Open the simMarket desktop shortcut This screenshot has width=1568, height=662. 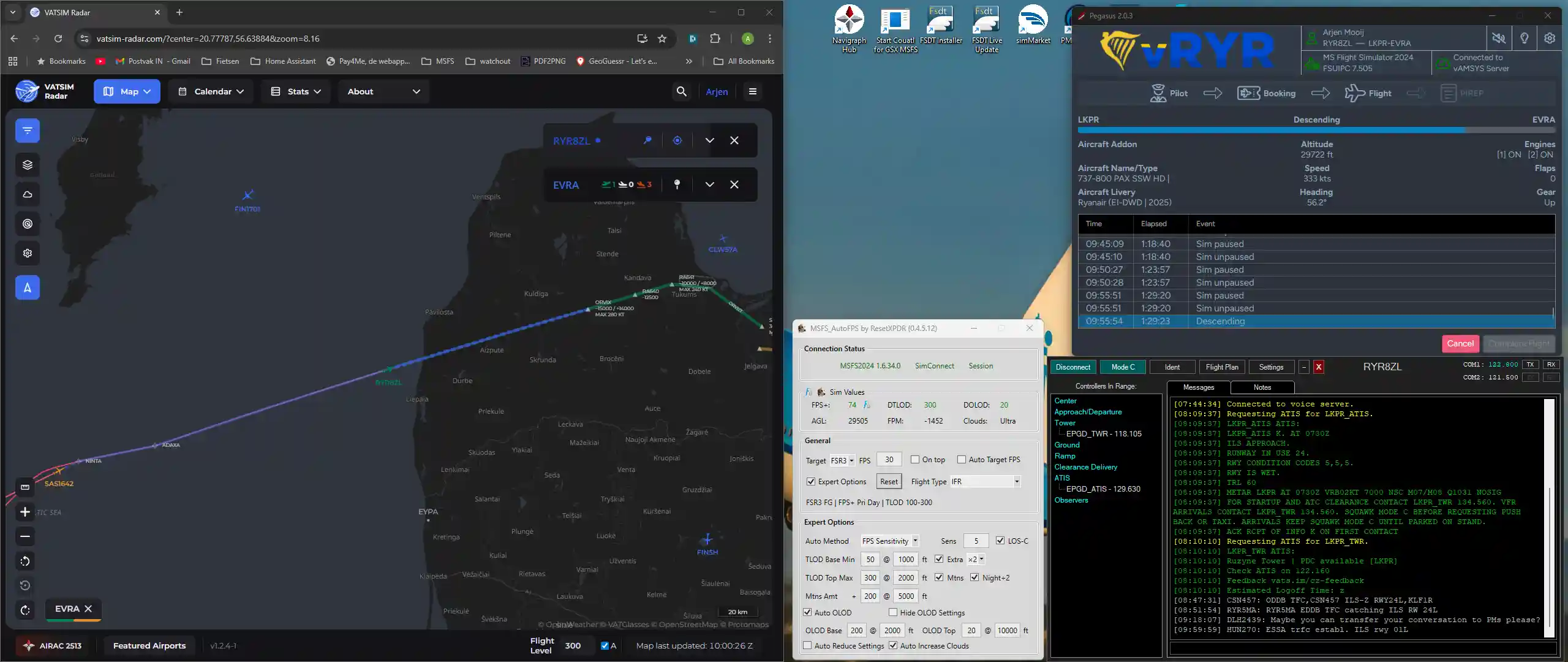tap(1033, 25)
